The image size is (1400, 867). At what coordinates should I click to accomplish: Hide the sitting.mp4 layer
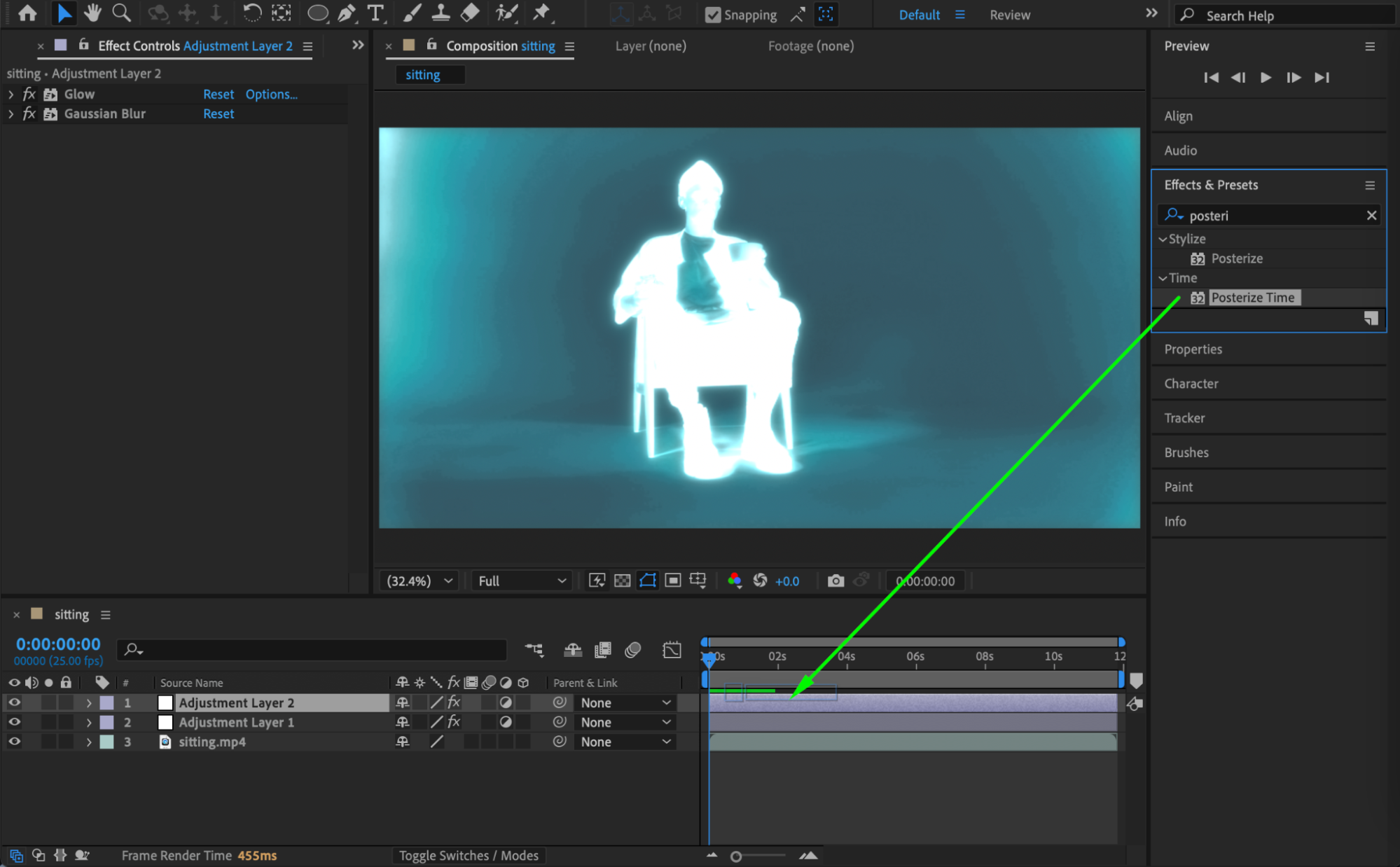[14, 742]
